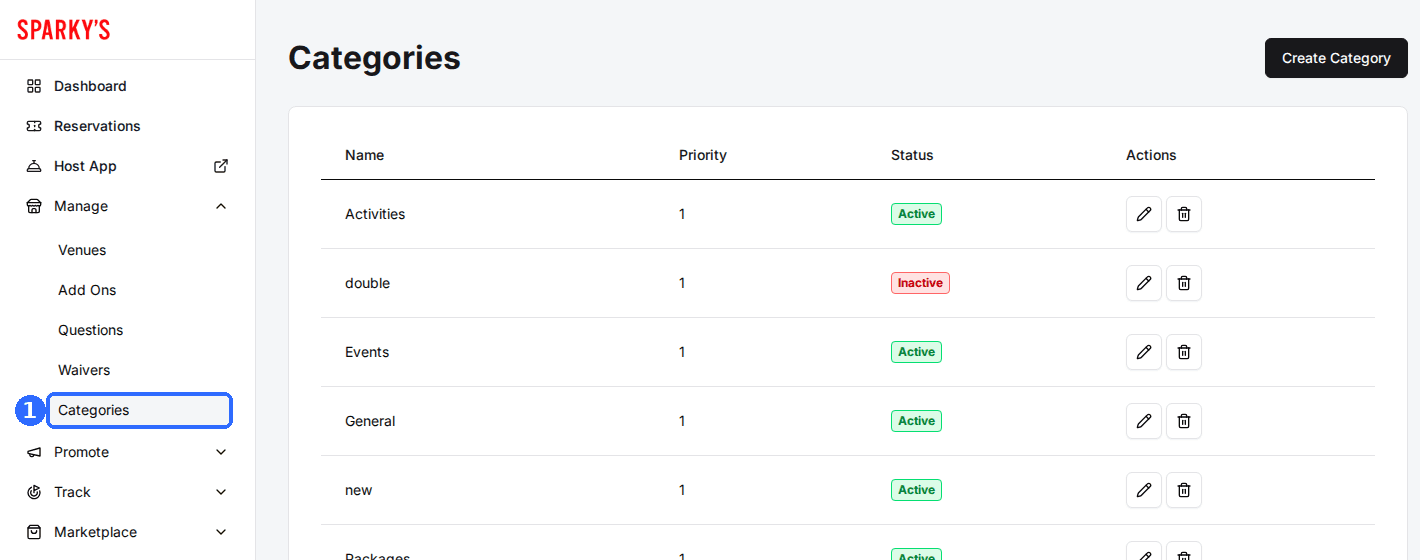Image resolution: width=1420 pixels, height=560 pixels.
Task: Click the Promote megaphone icon
Action: click(x=34, y=452)
